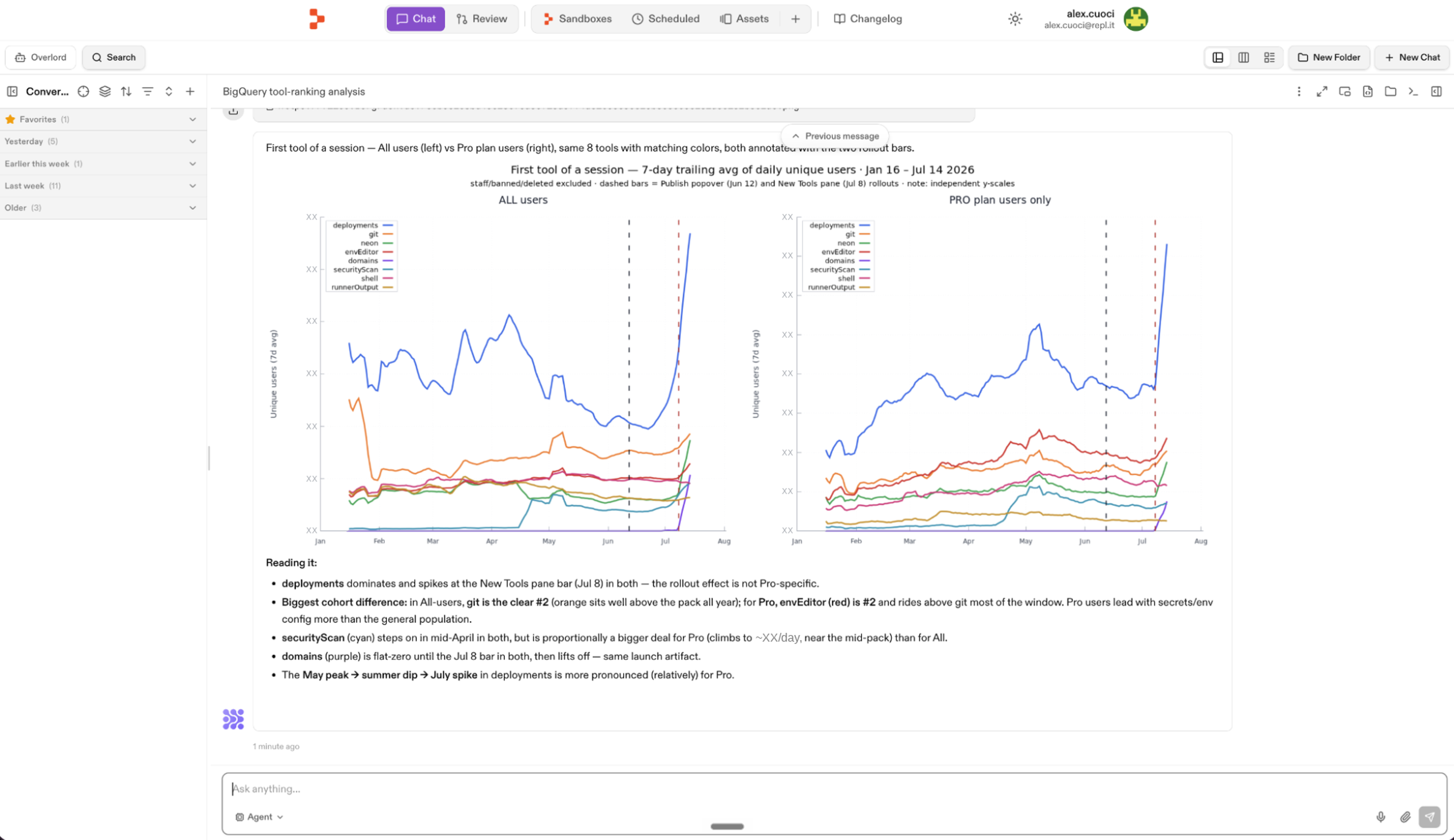This screenshot has width=1454, height=840.
Task: Click the microphone icon in the chat input
Action: point(1381,817)
